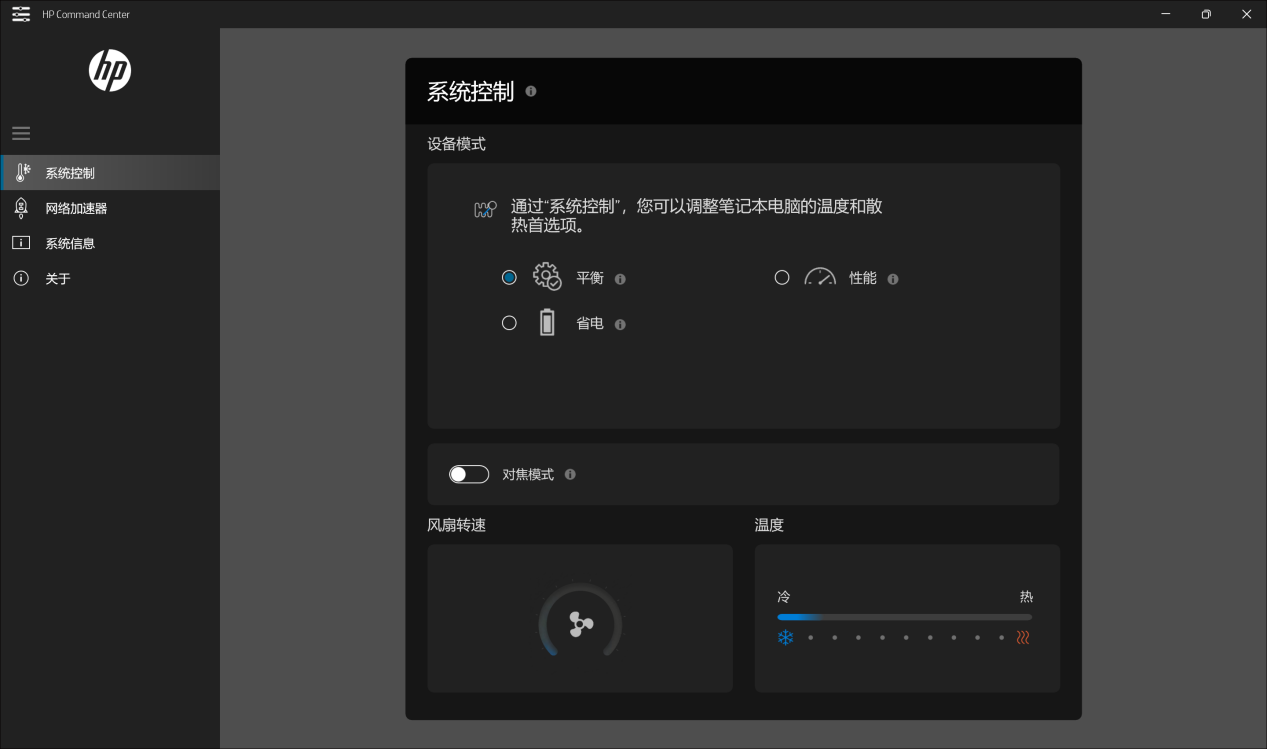Click the fan icon in 风扇转速 gauge
The height and width of the screenshot is (749, 1267).
pos(580,623)
